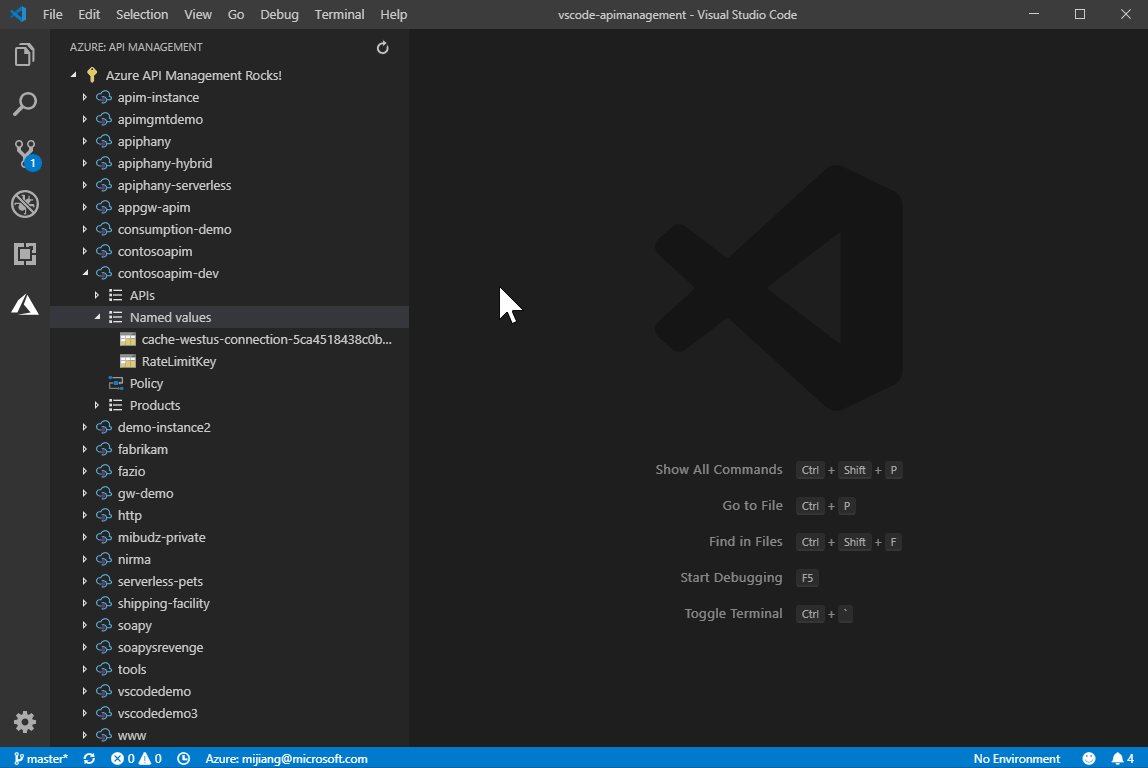Click the subscription key icon
This screenshot has height=768, width=1148.
pos(92,75)
